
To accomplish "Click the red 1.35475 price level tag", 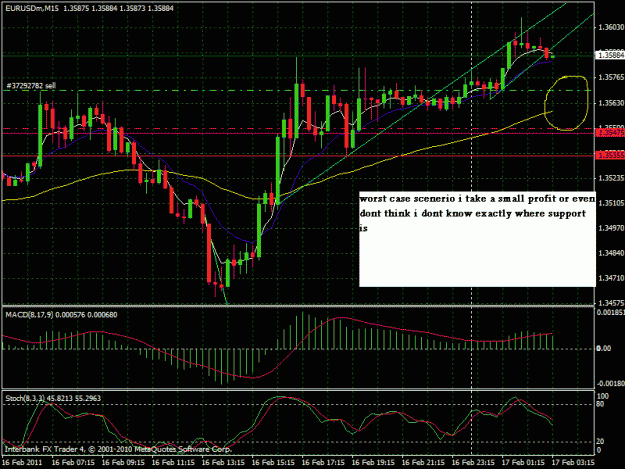I will pyautogui.click(x=610, y=133).
